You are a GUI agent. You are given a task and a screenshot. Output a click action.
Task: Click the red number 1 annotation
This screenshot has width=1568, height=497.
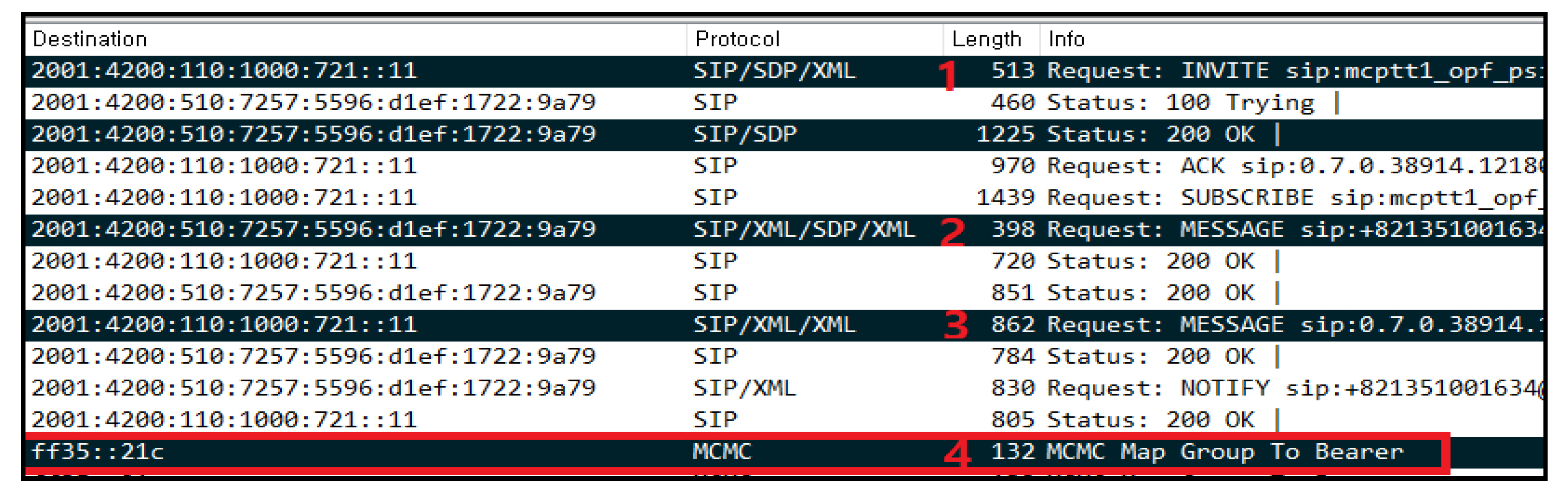pos(947,76)
